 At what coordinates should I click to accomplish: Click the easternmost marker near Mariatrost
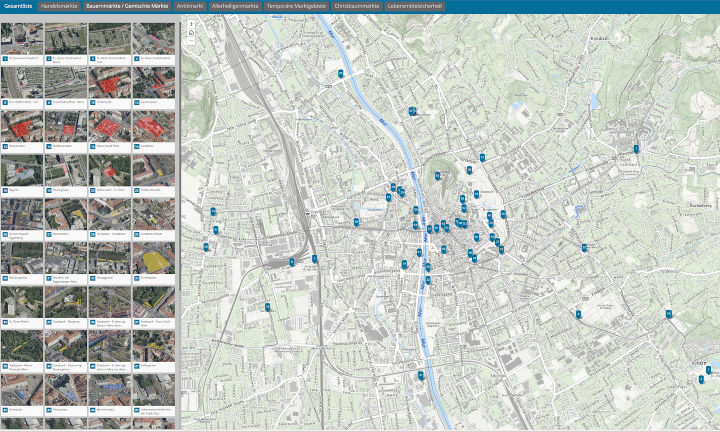(x=636, y=149)
